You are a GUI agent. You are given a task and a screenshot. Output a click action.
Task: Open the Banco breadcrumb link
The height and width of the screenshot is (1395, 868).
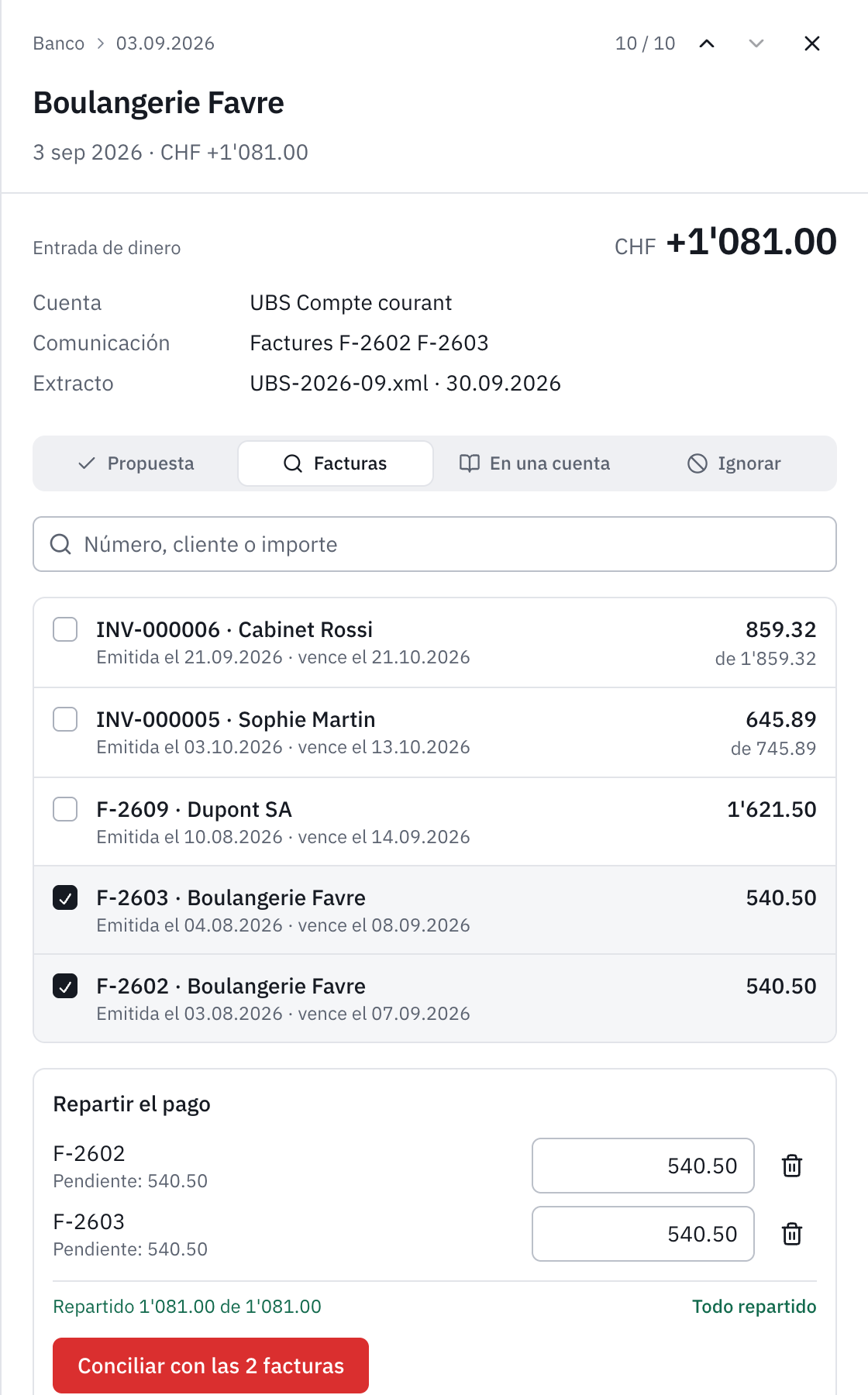[59, 43]
